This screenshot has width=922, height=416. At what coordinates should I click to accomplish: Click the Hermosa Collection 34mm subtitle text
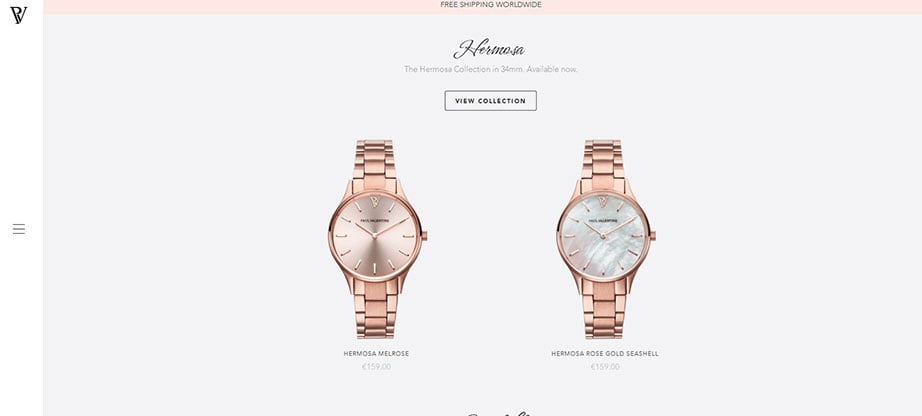tap(490, 69)
